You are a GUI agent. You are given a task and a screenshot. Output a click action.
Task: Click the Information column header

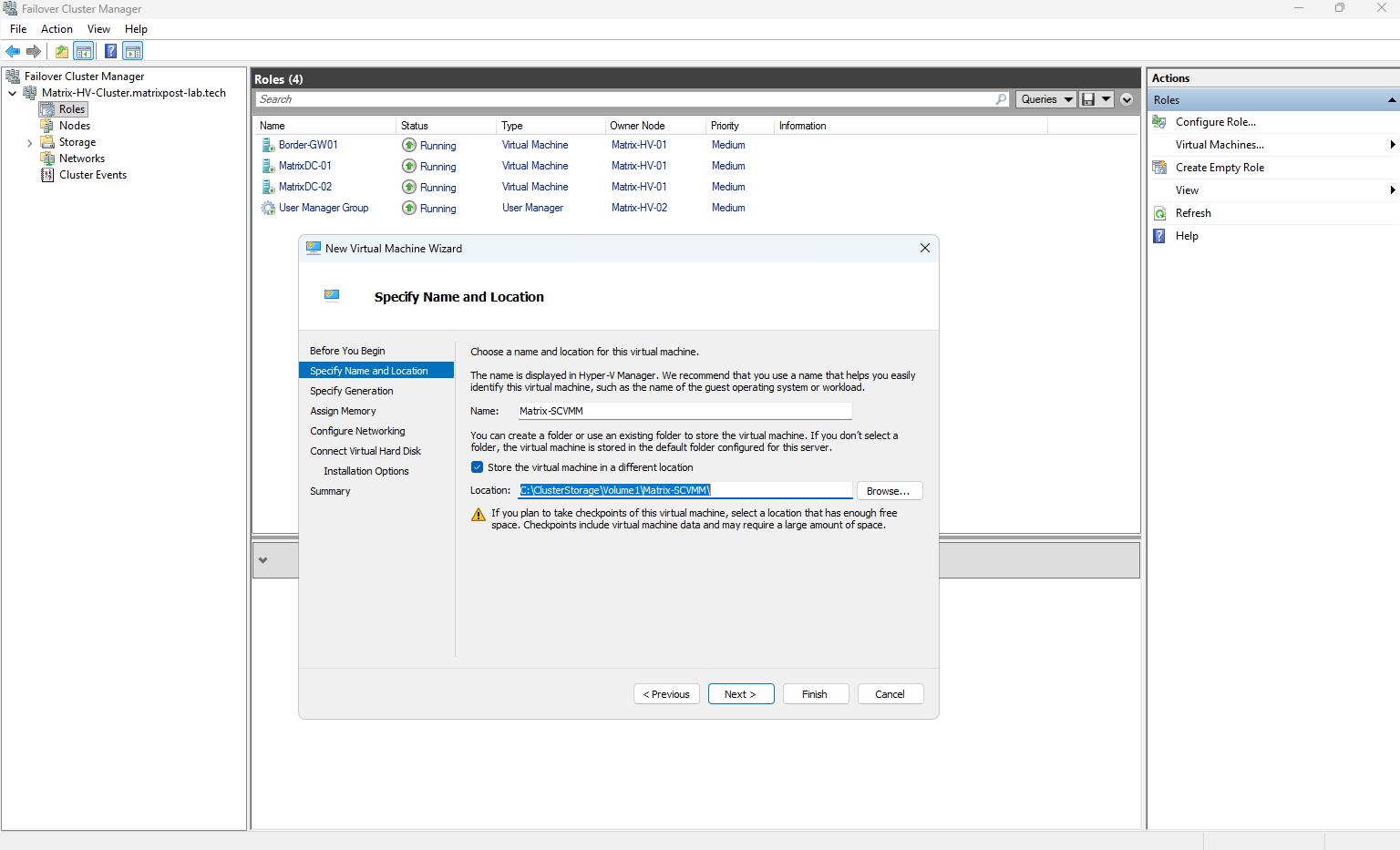point(910,126)
